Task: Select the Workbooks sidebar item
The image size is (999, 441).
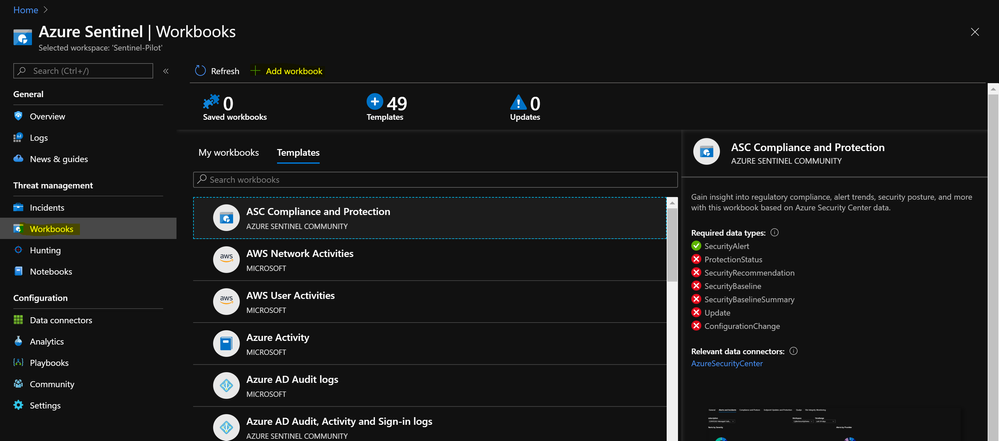Action: (88, 229)
